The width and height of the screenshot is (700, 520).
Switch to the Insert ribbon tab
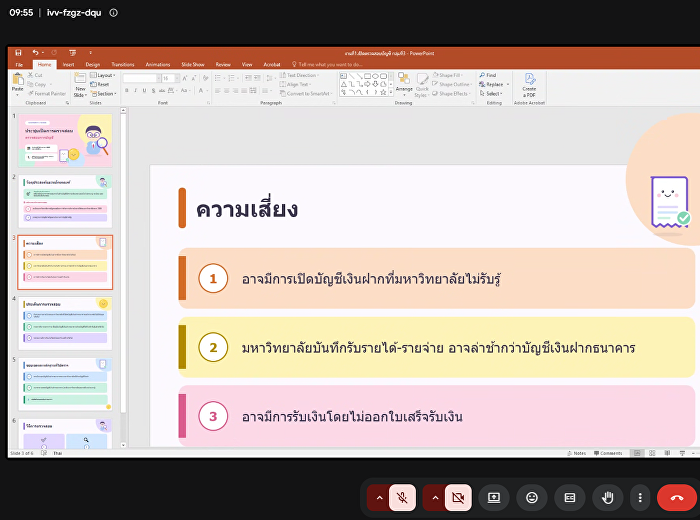pos(68,65)
